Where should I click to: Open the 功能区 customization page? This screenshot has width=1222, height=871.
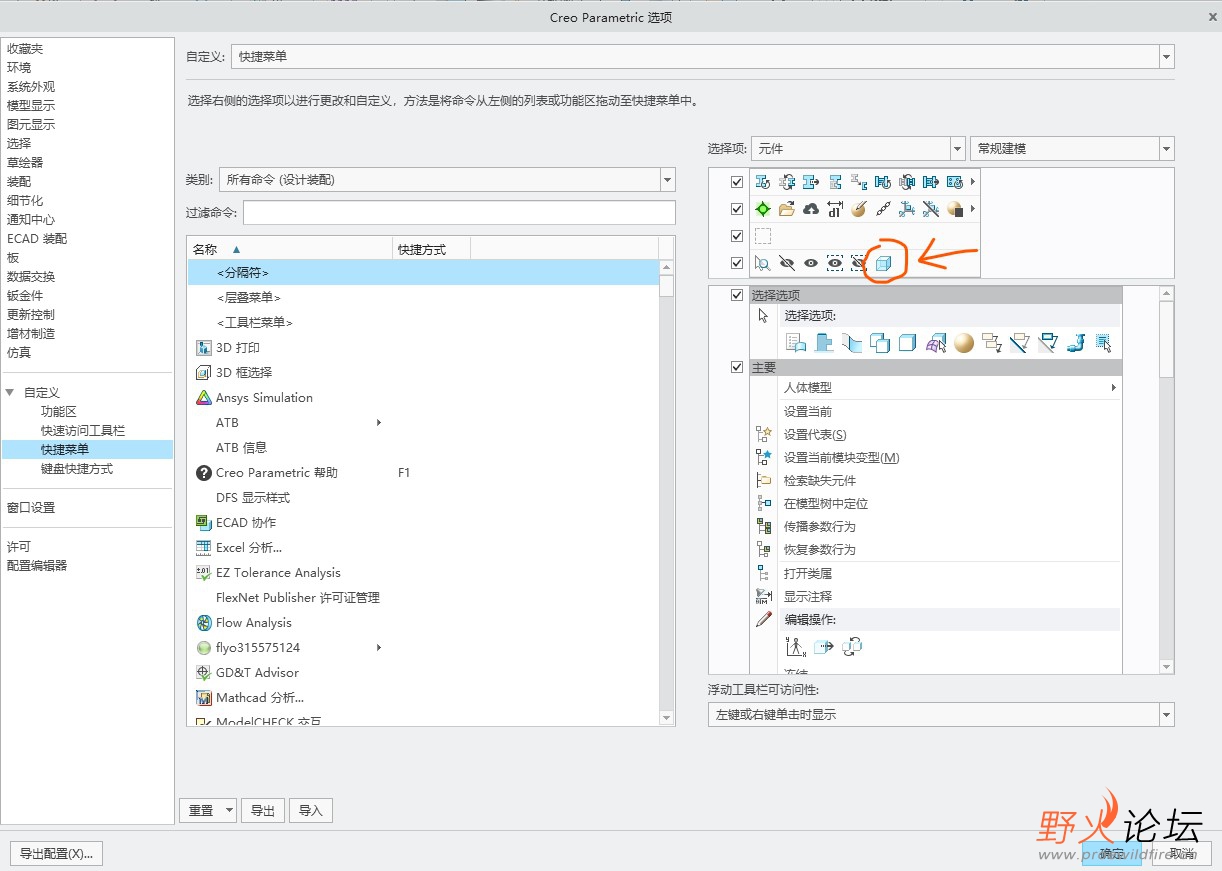59,412
